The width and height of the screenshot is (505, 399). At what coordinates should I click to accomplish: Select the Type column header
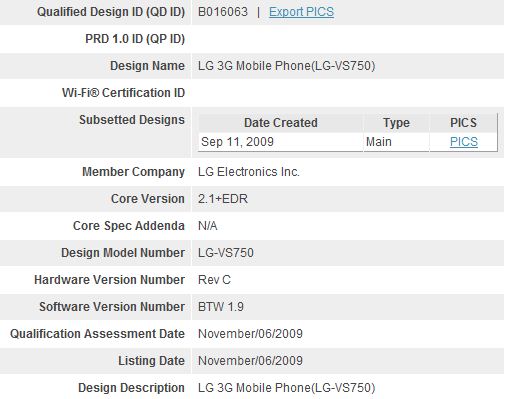(396, 123)
